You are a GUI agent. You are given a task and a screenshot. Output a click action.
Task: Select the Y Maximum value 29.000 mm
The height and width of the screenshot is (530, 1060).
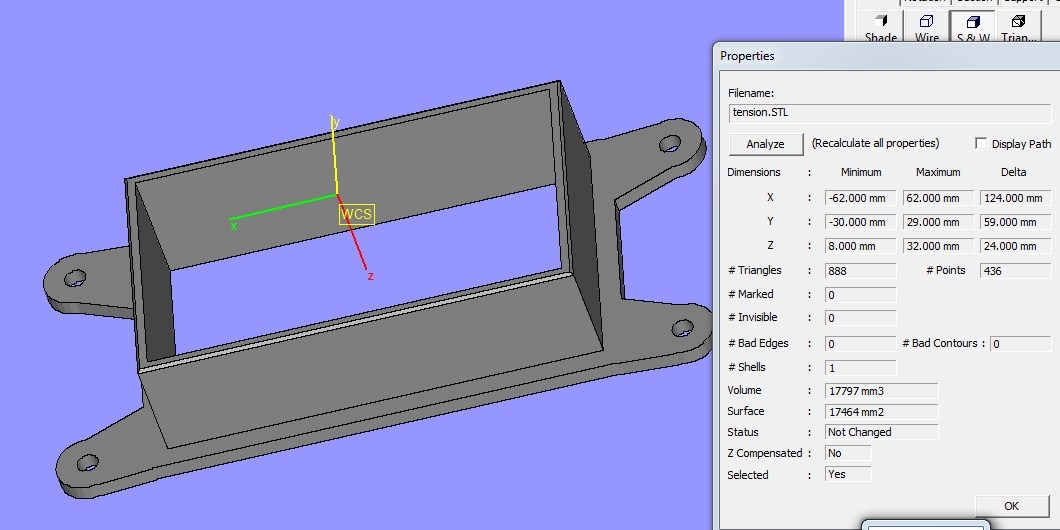click(x=938, y=222)
